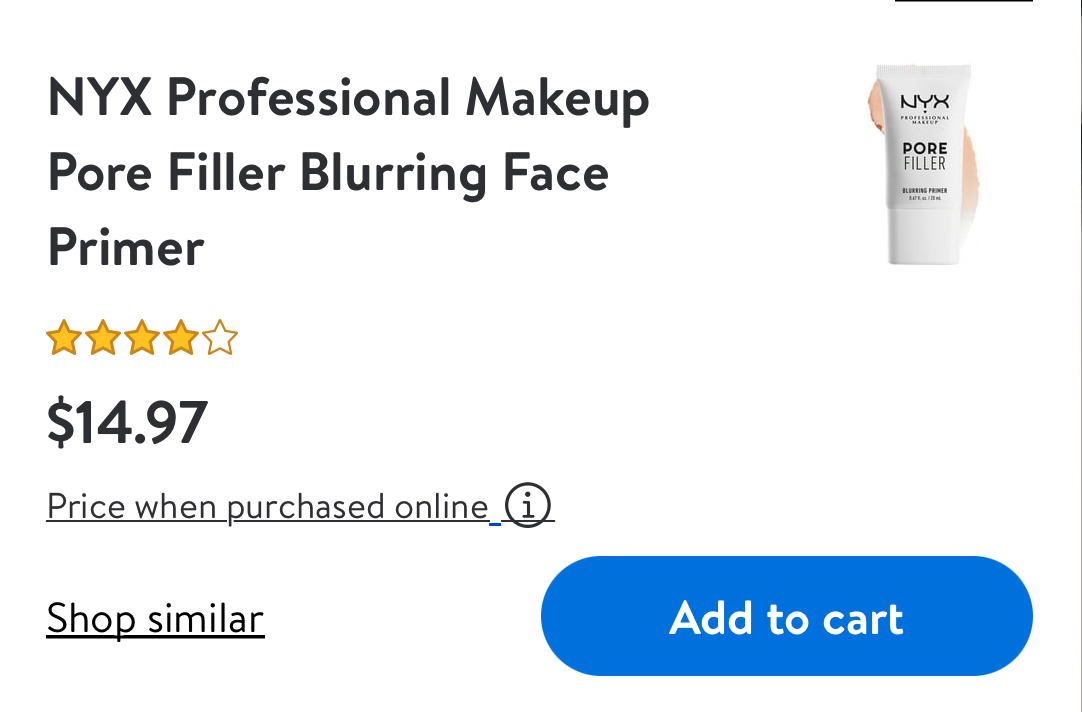The image size is (1082, 712).
Task: Click the PORE FILLER label on the tube
Action: coord(925,156)
